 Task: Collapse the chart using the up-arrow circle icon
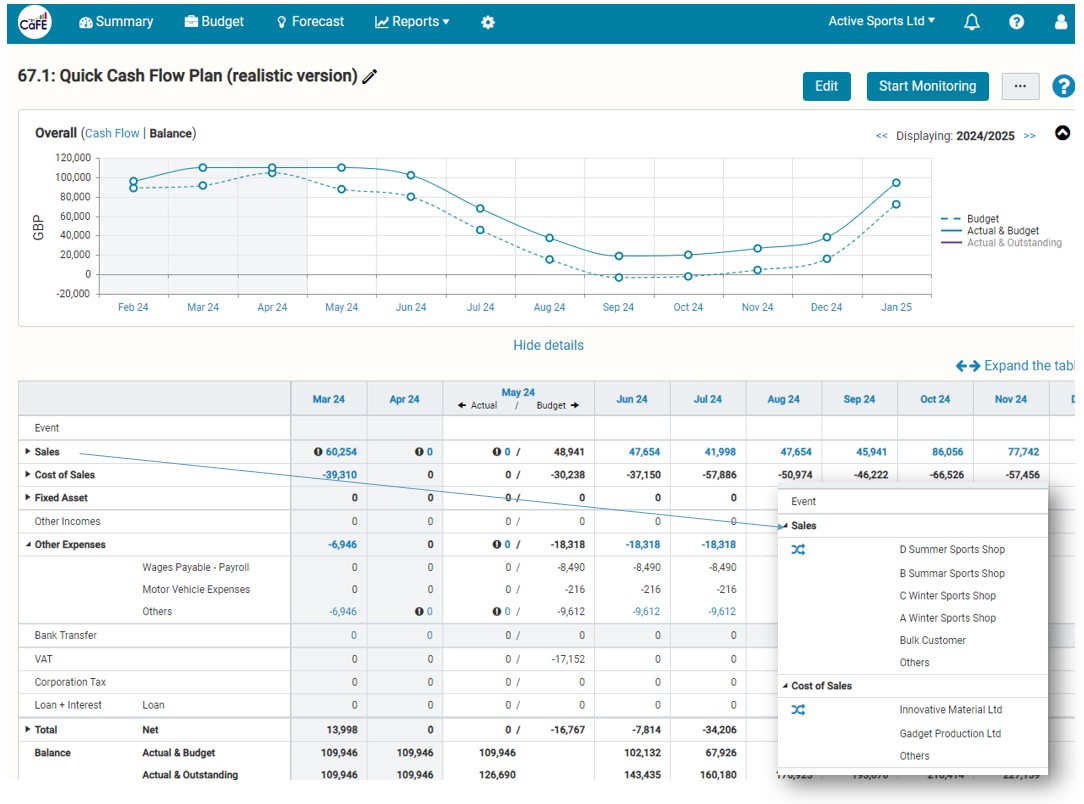click(1063, 133)
